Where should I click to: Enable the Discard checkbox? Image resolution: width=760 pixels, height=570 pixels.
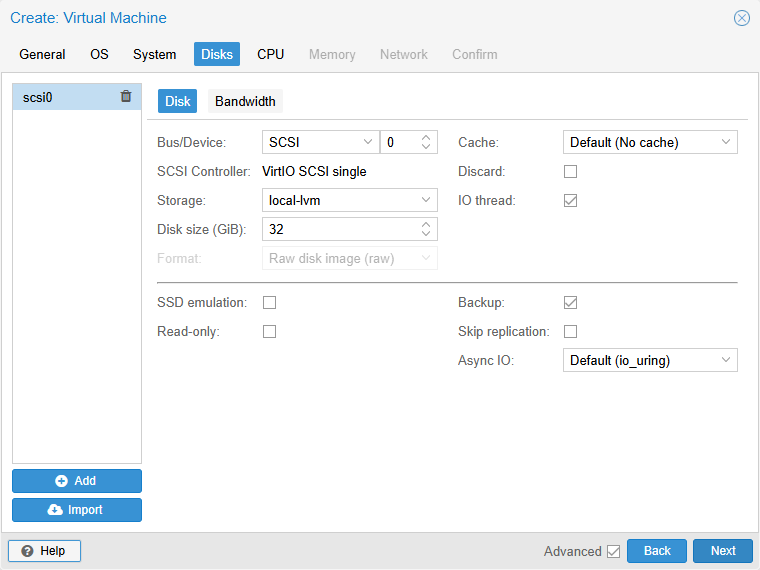[x=570, y=172]
